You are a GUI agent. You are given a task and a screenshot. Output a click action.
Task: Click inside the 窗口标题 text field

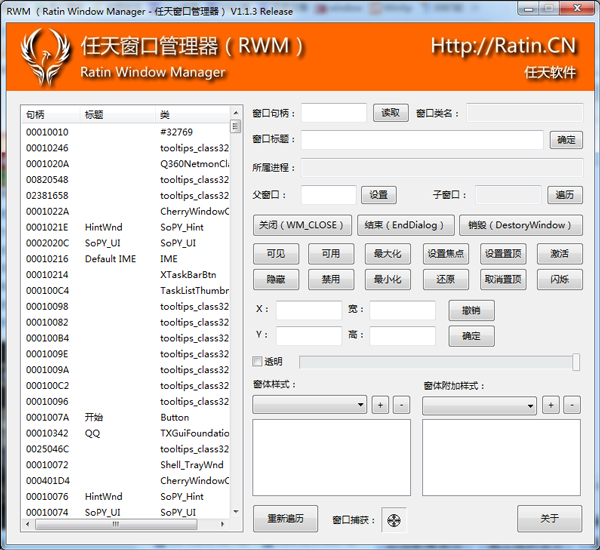422,140
